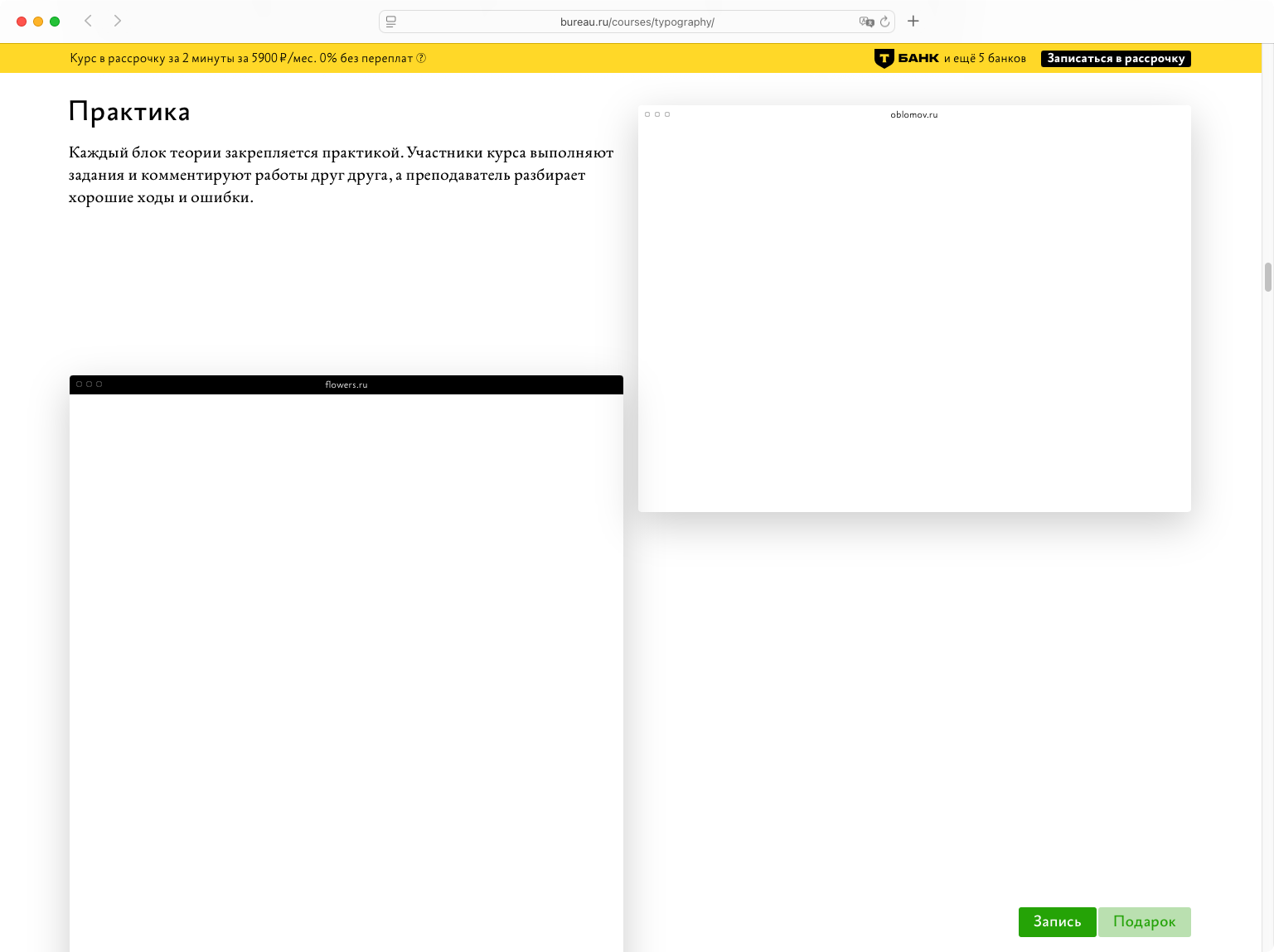Reload the bureau.ru page
The height and width of the screenshot is (952, 1274).
(884, 22)
